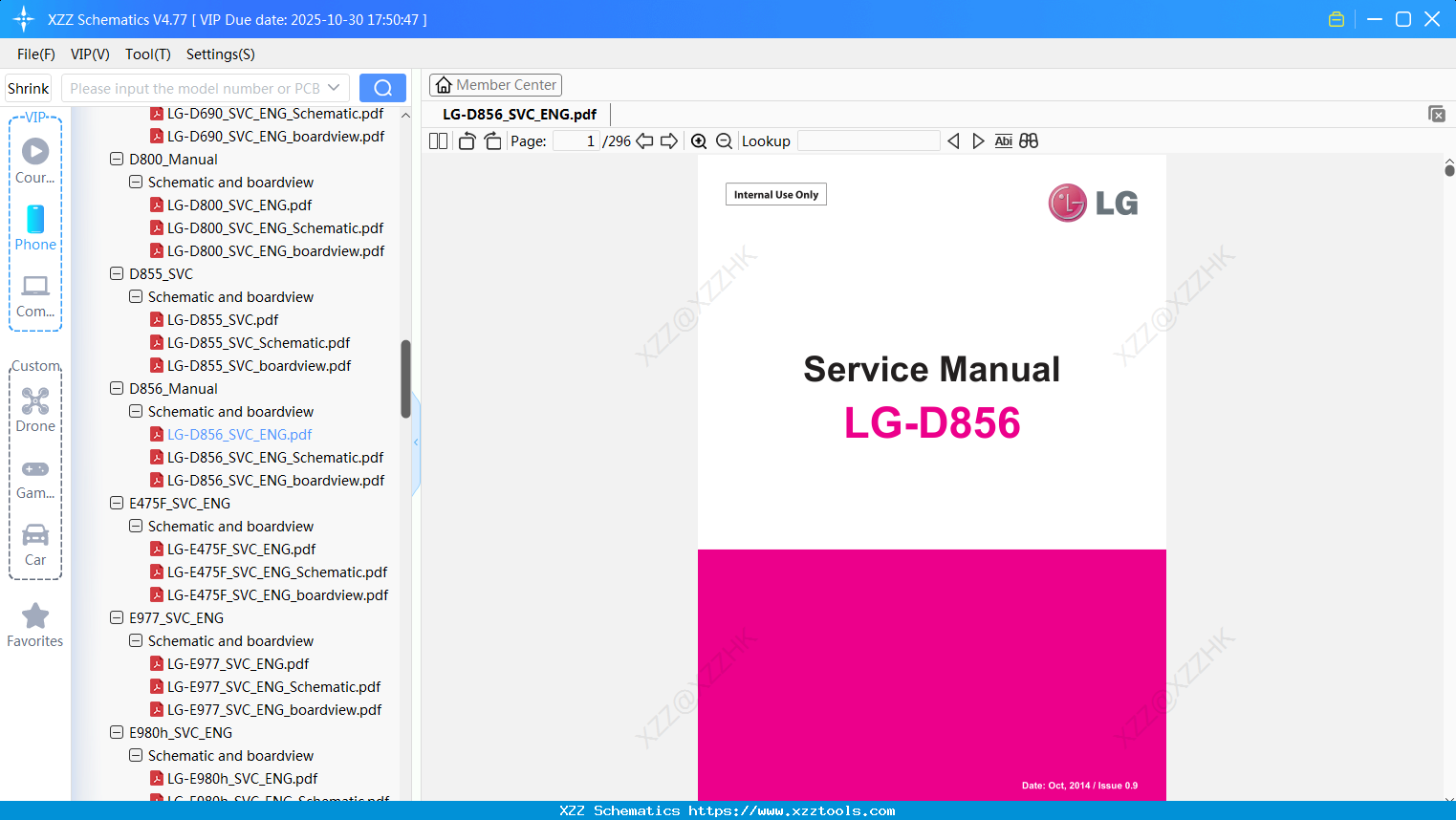The width and height of the screenshot is (1456, 820).
Task: Collapse the D856_Manual tree node
Action: [x=116, y=388]
